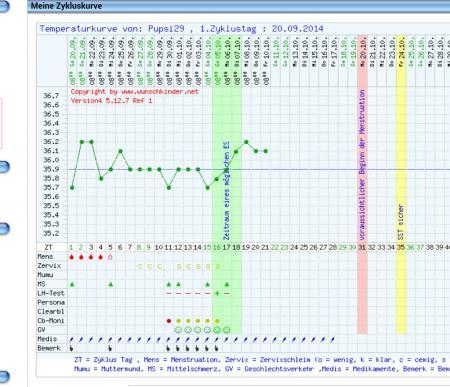Select the 35.8 temperature point on day 4
This screenshot has height=387, width=450.
click(x=101, y=179)
